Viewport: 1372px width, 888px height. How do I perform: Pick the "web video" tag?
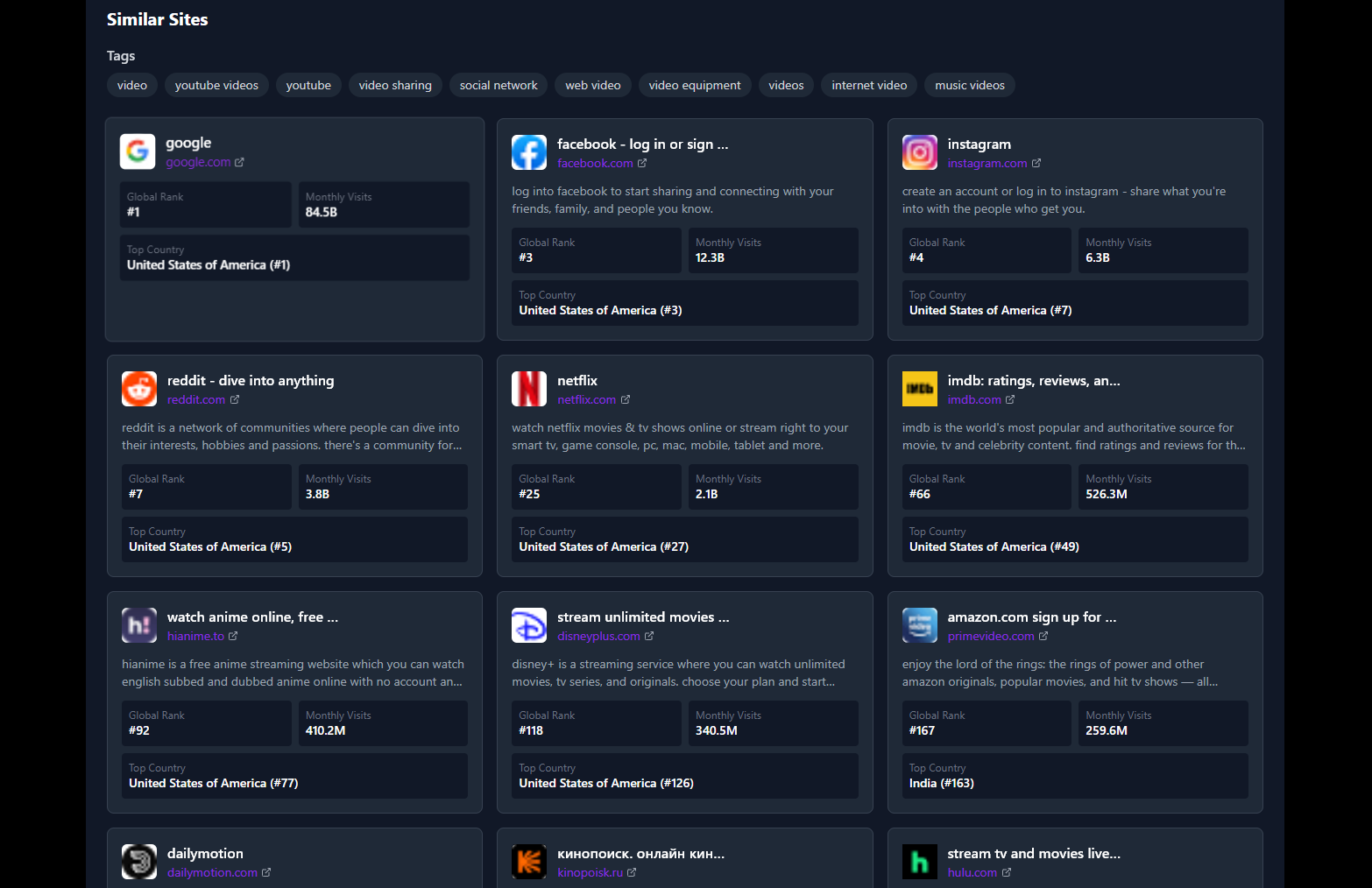pyautogui.click(x=593, y=85)
